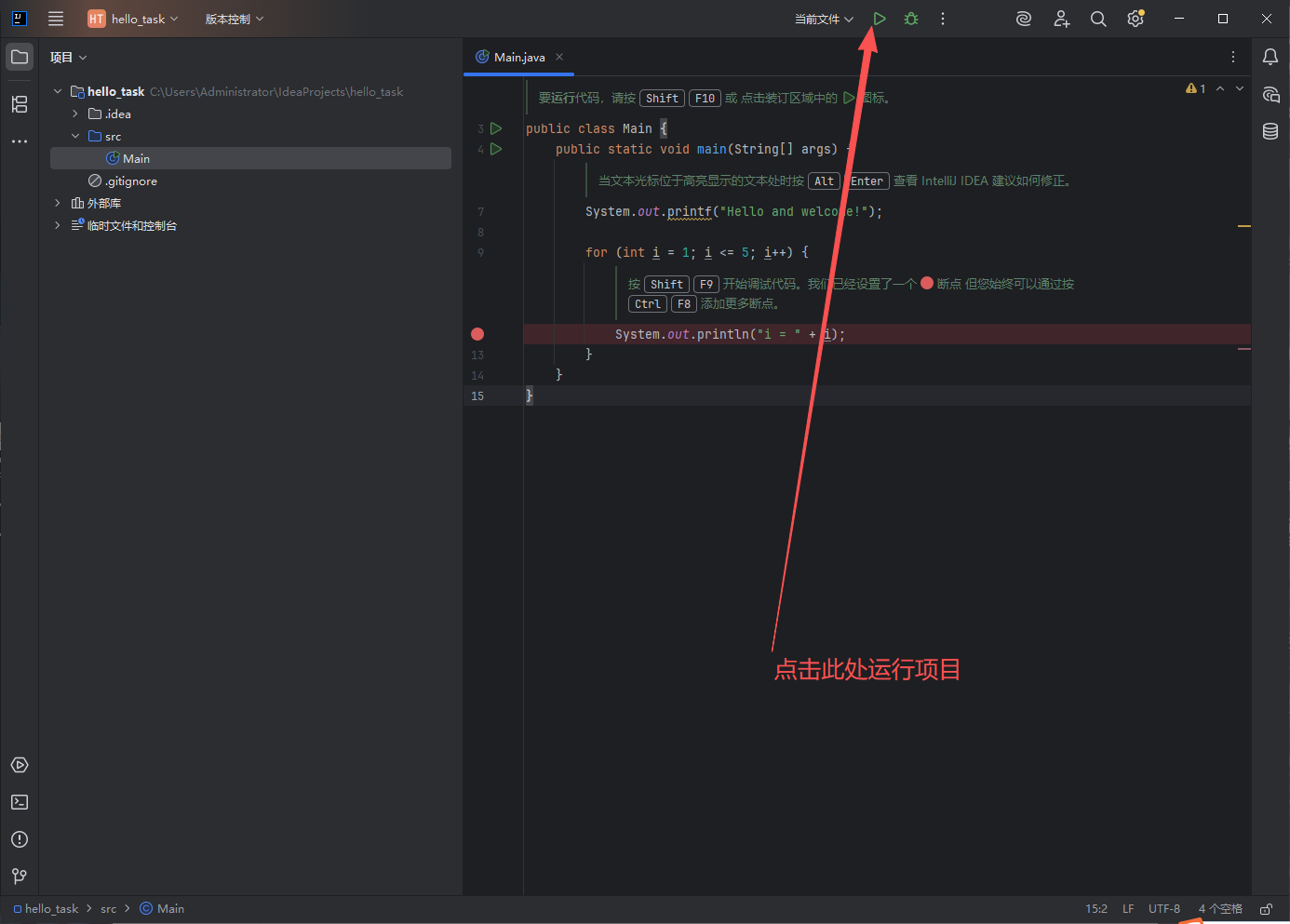
Task: Open Search Everywhere magnifier
Action: [1098, 19]
